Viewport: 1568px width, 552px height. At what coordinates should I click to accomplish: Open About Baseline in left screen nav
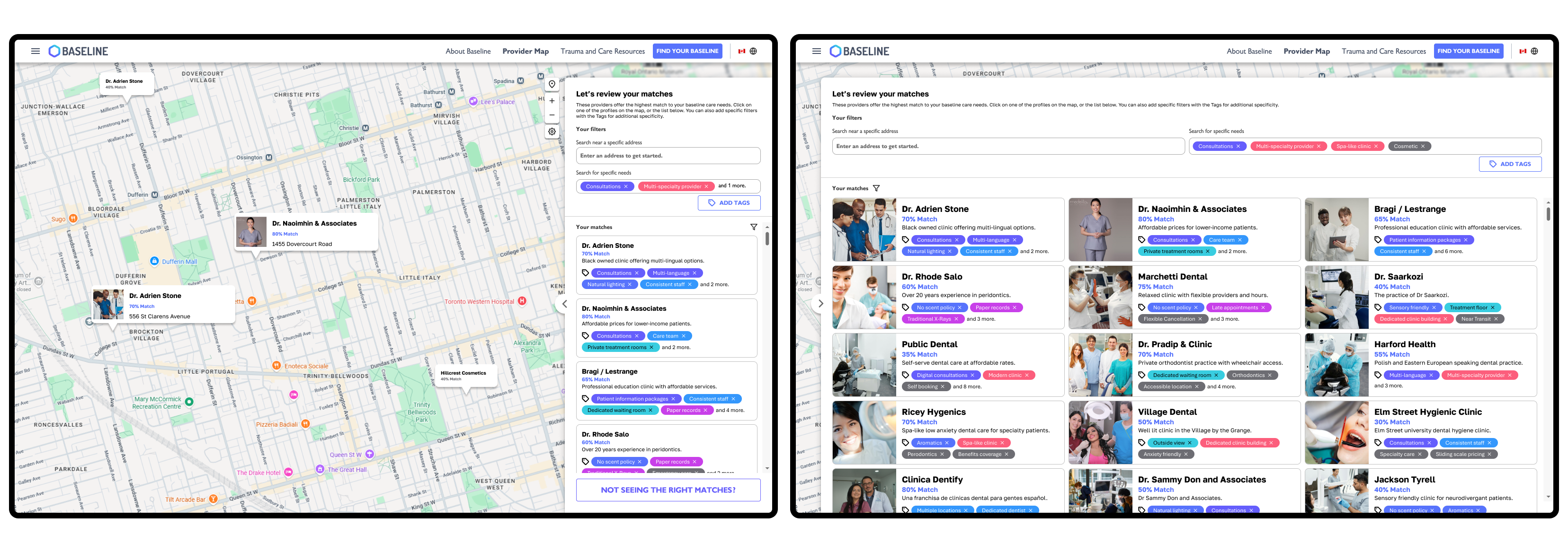point(467,51)
